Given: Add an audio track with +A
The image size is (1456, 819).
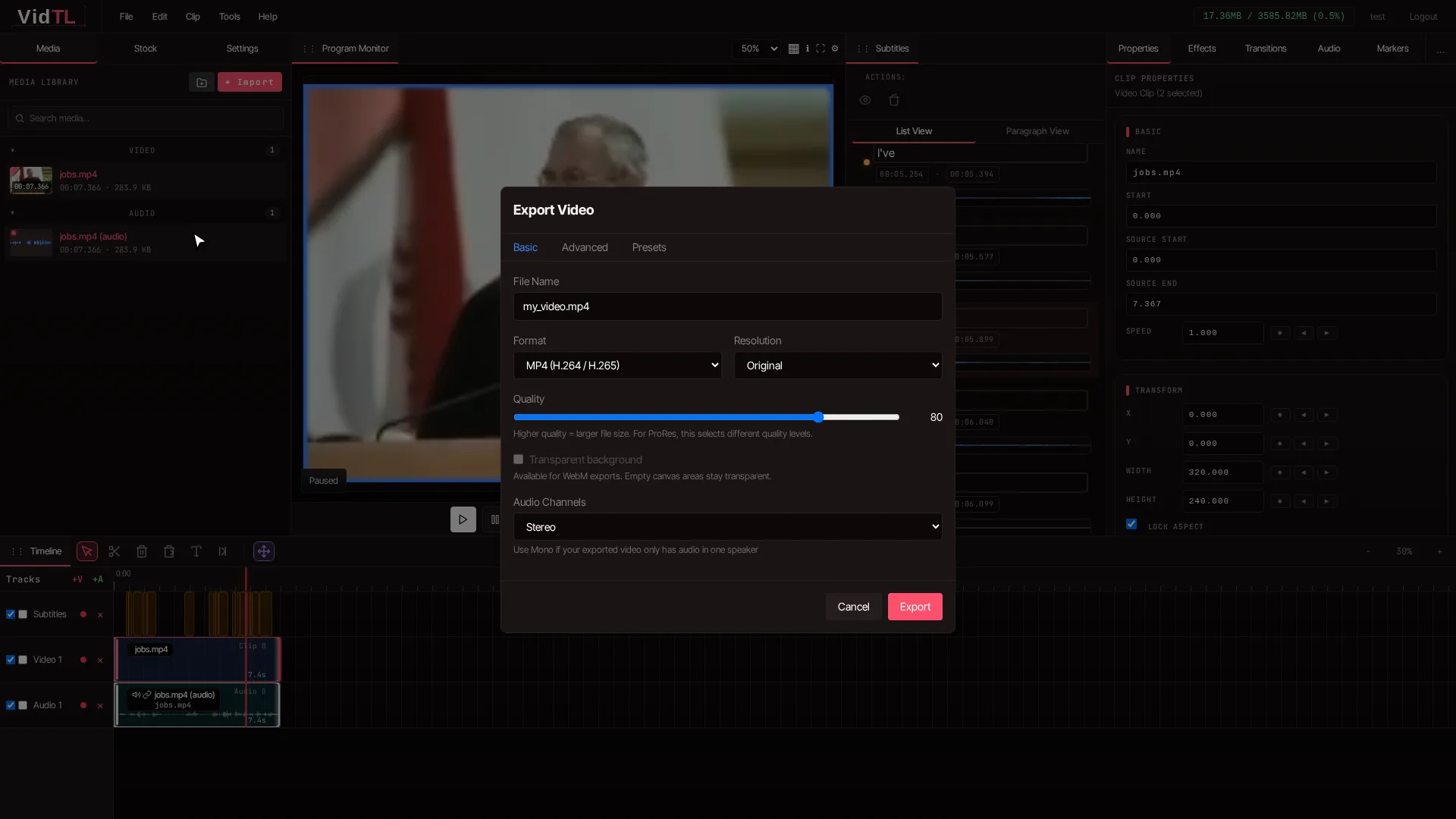Looking at the screenshot, I should pos(98,579).
